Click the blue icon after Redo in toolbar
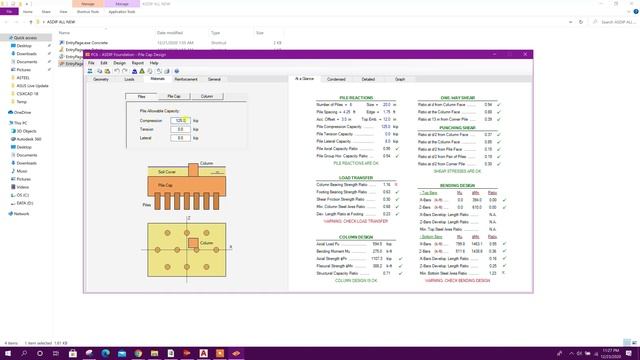This screenshot has width=640, height=360. pyautogui.click(x=134, y=71)
